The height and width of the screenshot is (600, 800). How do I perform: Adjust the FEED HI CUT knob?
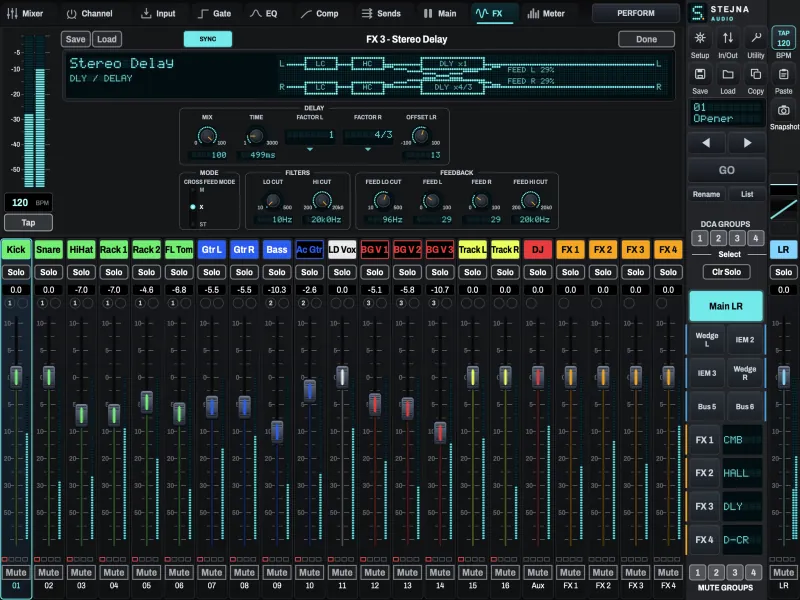coord(530,201)
